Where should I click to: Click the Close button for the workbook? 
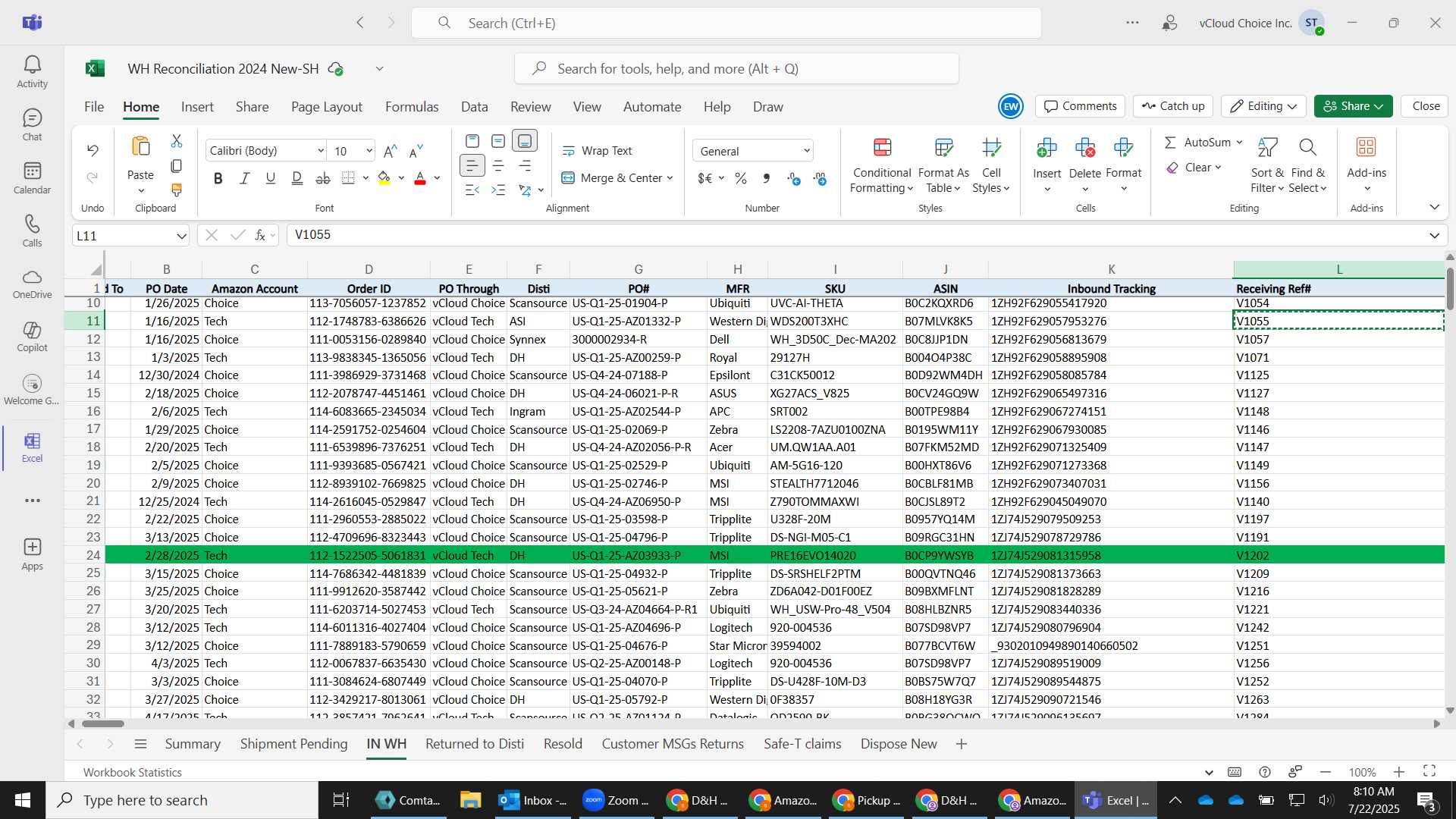[1426, 106]
